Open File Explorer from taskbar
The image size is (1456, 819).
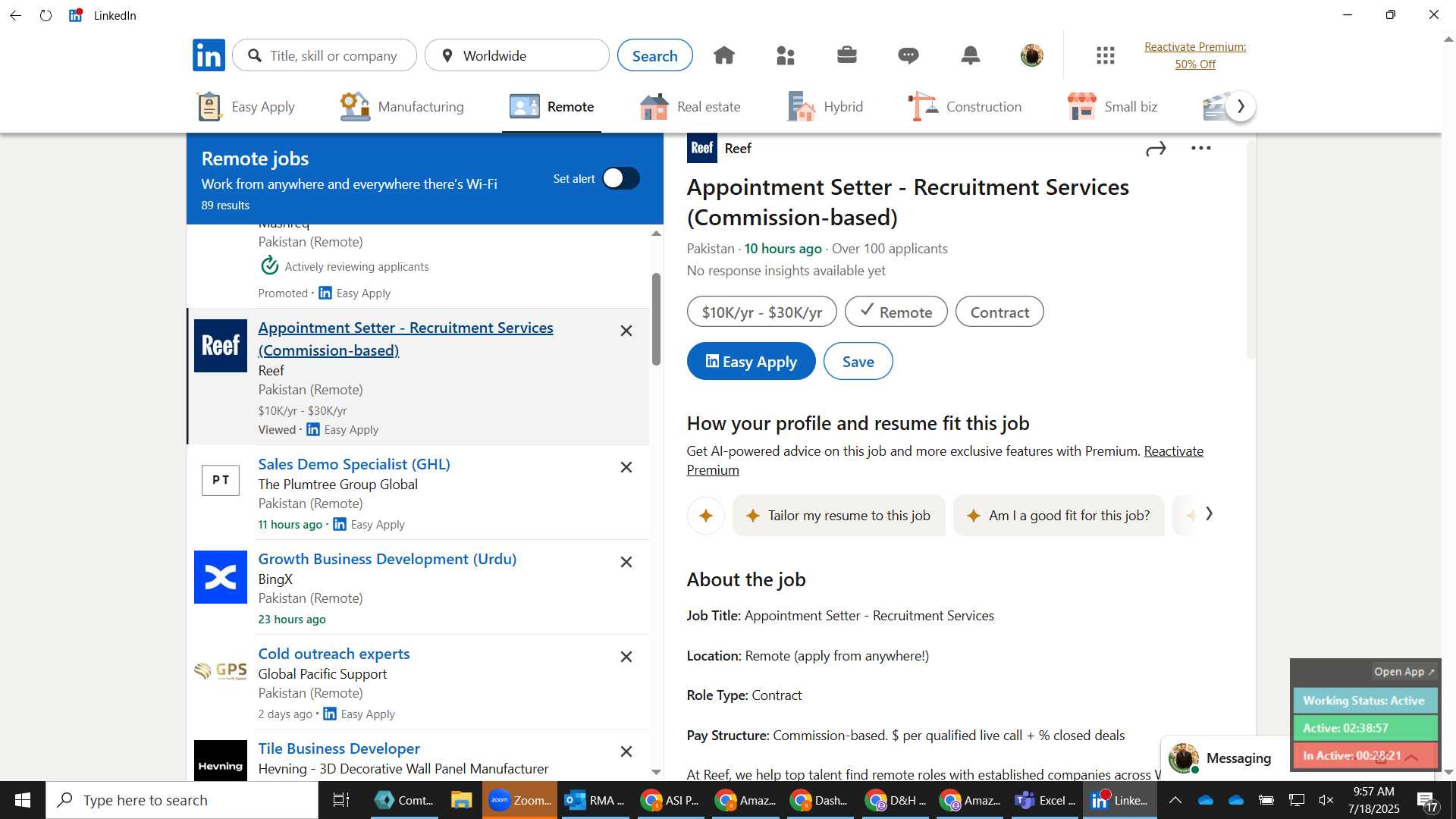tap(461, 800)
